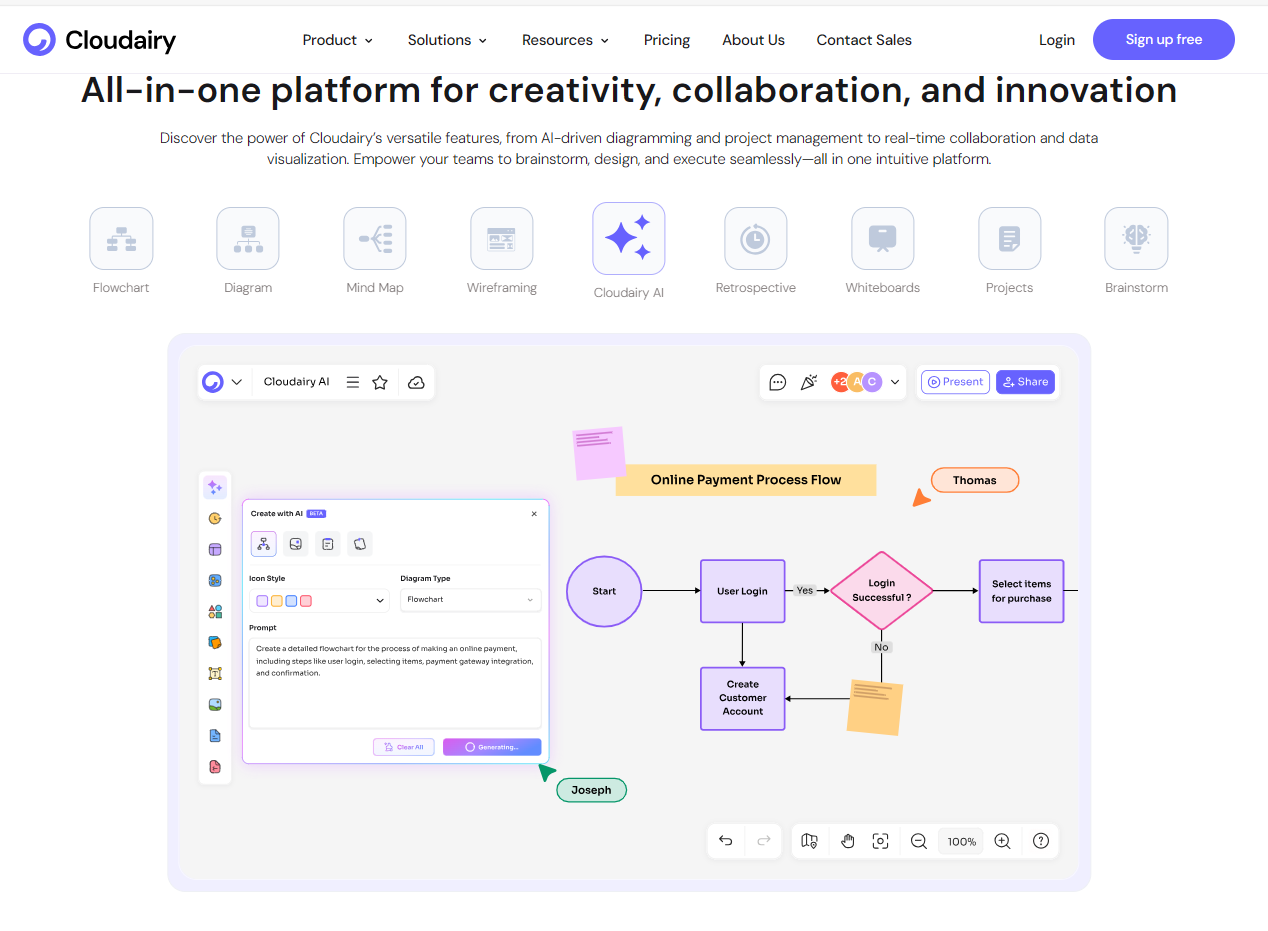This screenshot has width=1268, height=931.
Task: Select image generation mode in AI panel
Action: point(296,544)
